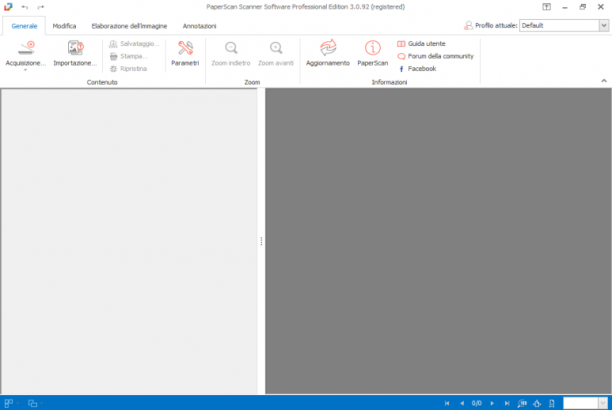
Task: Click the 0/0 page counter
Action: point(477,403)
